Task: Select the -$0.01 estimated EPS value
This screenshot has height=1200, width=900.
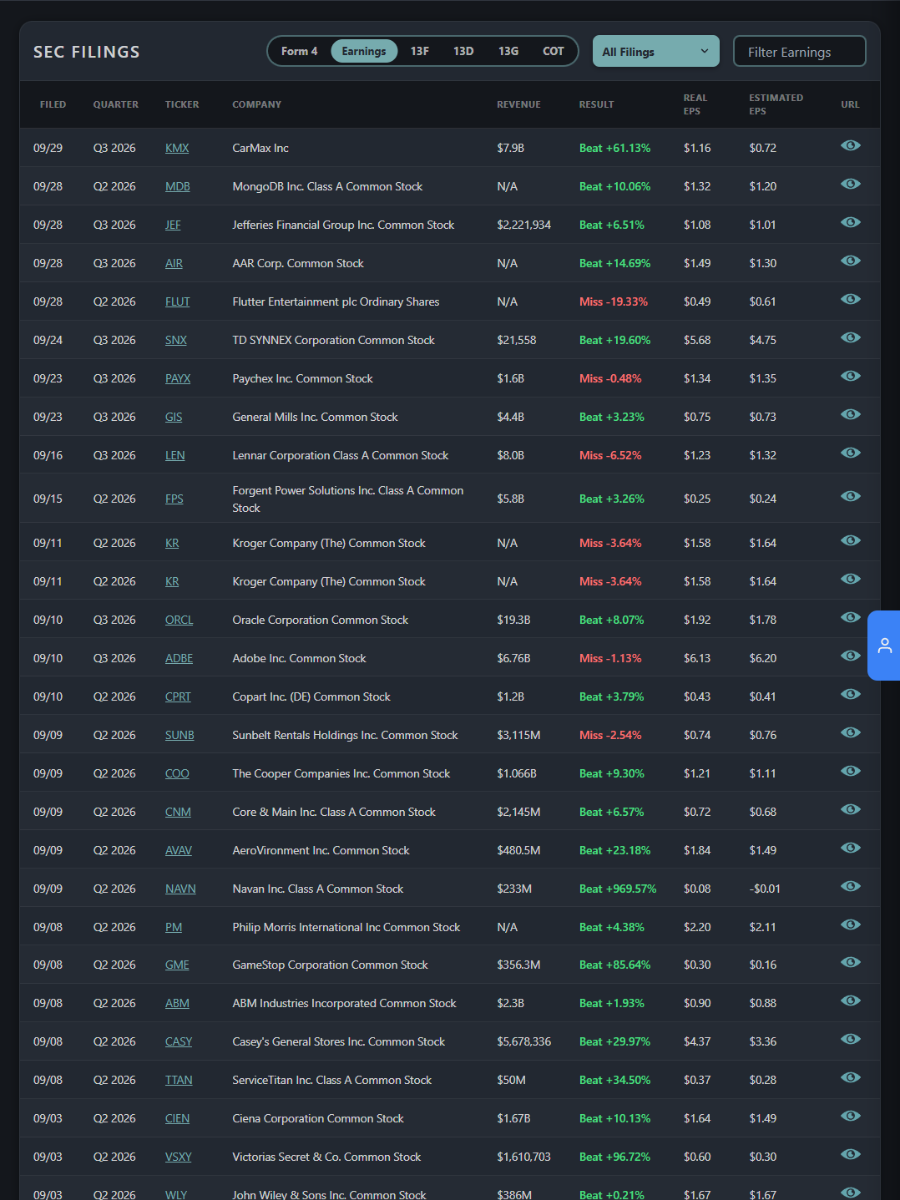Action: pyautogui.click(x=765, y=889)
